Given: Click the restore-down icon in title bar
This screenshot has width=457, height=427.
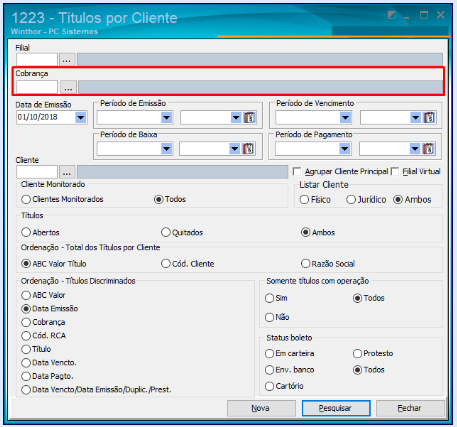Looking at the screenshot, I should pos(392,15).
